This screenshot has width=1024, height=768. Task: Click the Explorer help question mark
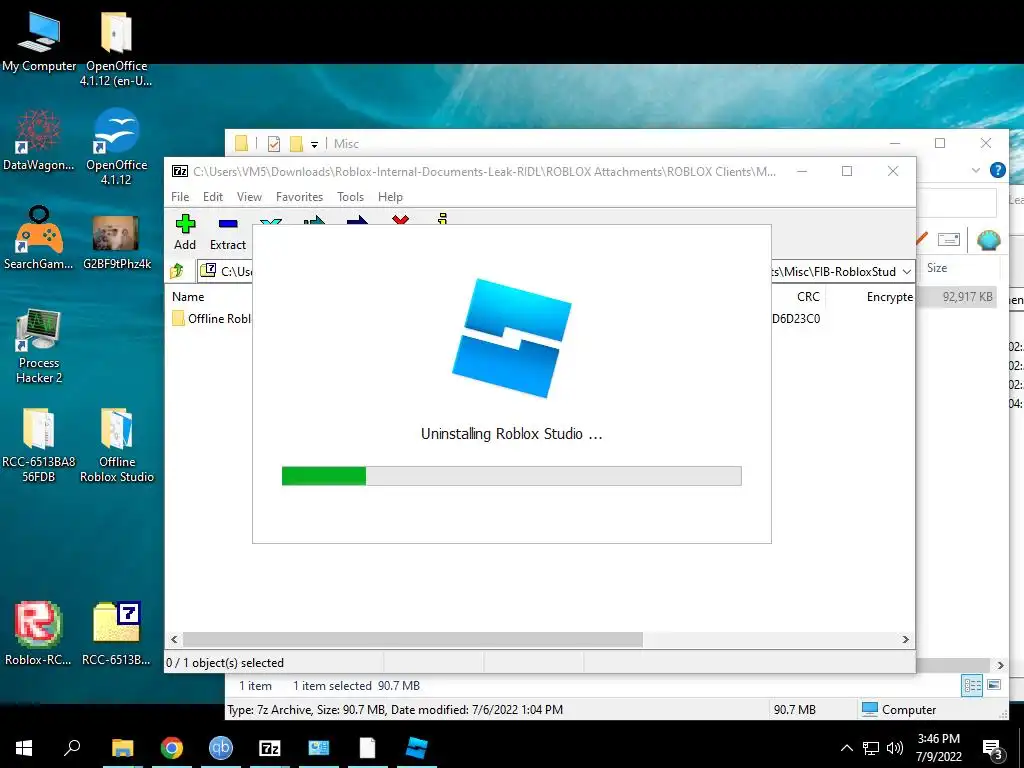(x=998, y=170)
